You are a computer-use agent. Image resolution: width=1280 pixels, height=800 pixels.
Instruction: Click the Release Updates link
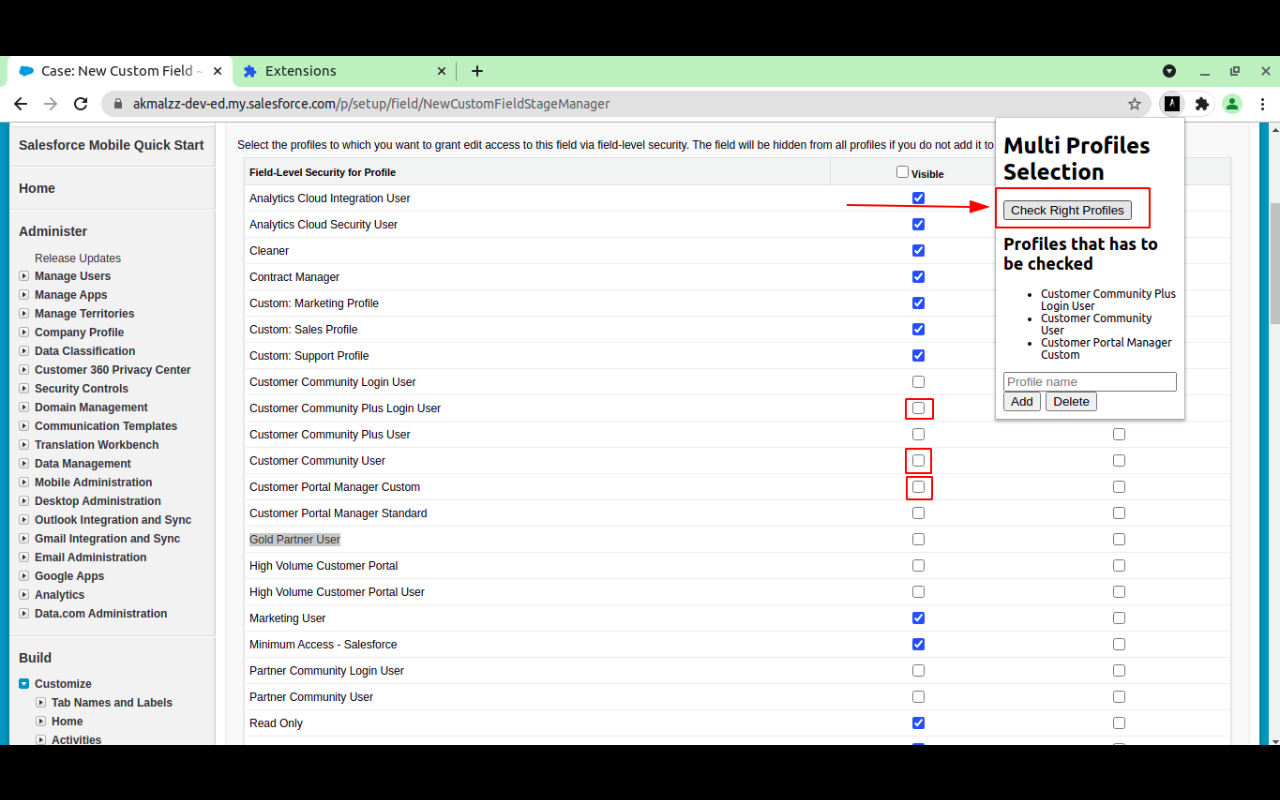(77, 258)
